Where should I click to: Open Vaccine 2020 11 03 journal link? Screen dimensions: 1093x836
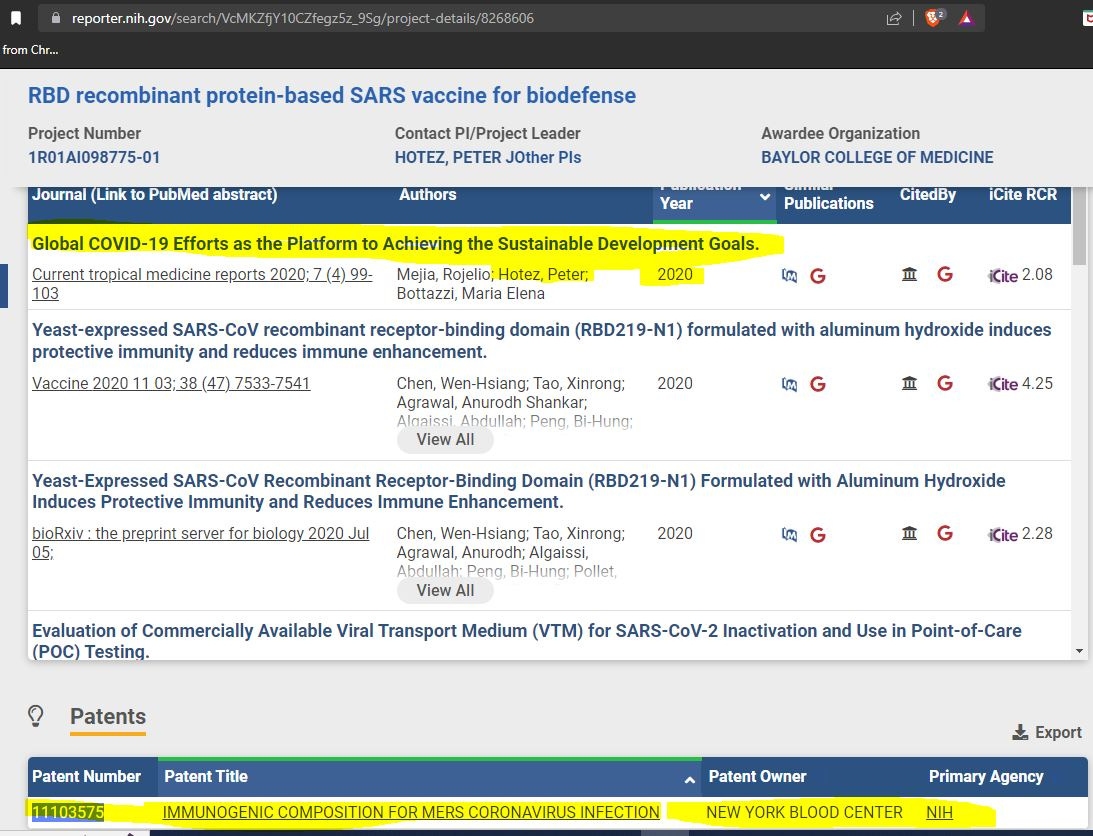pyautogui.click(x=171, y=383)
